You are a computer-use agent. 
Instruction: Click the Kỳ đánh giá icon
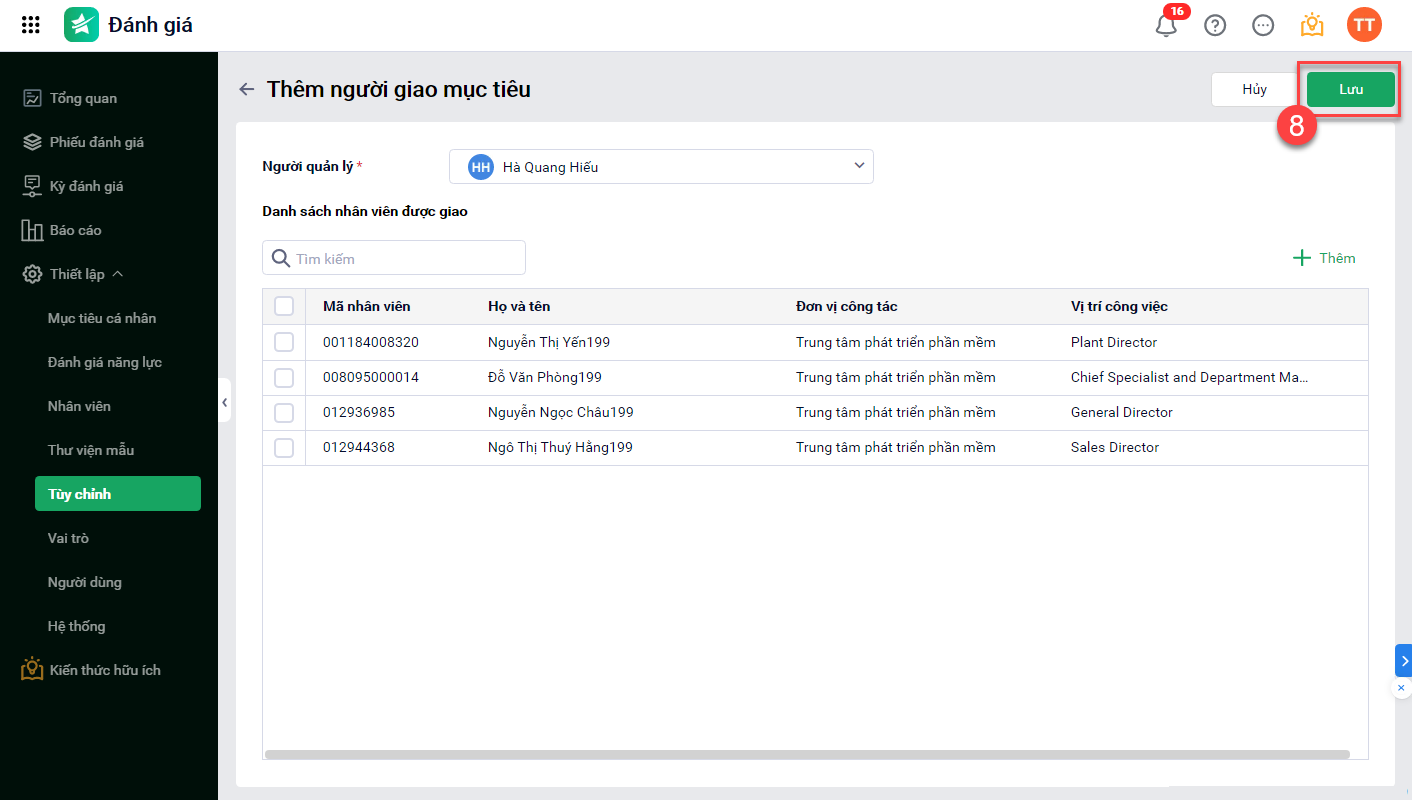click(x=32, y=186)
